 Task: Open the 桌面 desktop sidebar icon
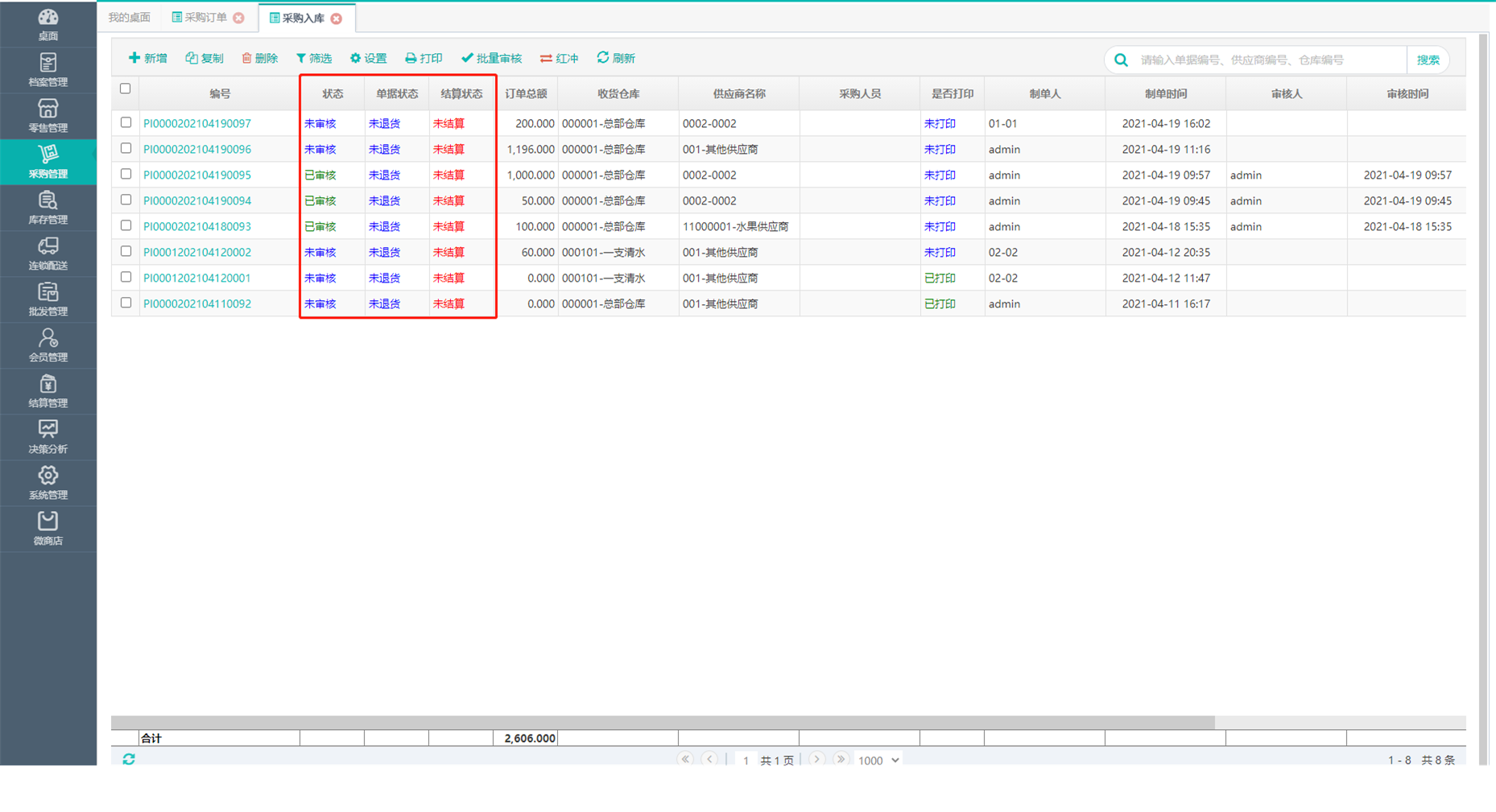(x=48, y=24)
